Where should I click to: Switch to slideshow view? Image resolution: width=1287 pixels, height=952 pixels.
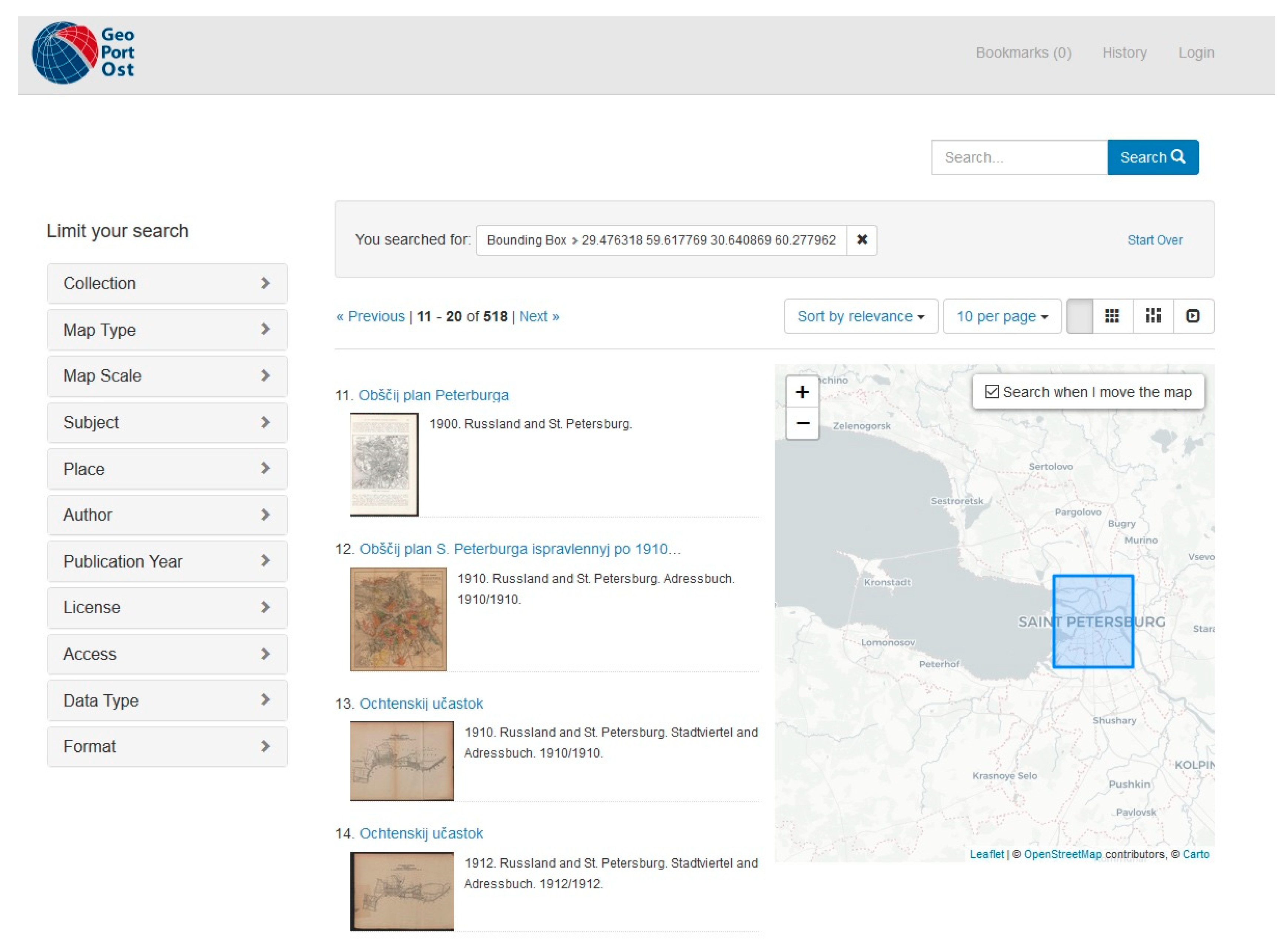[x=1193, y=316]
